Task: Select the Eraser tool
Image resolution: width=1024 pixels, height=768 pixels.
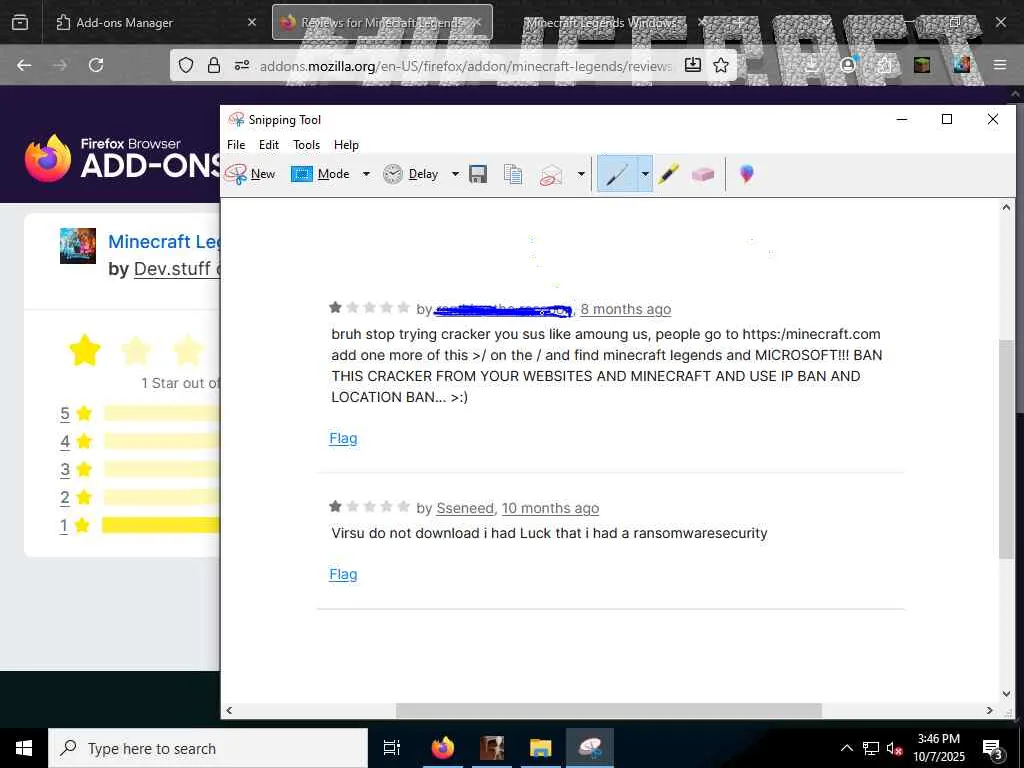Action: pyautogui.click(x=703, y=174)
